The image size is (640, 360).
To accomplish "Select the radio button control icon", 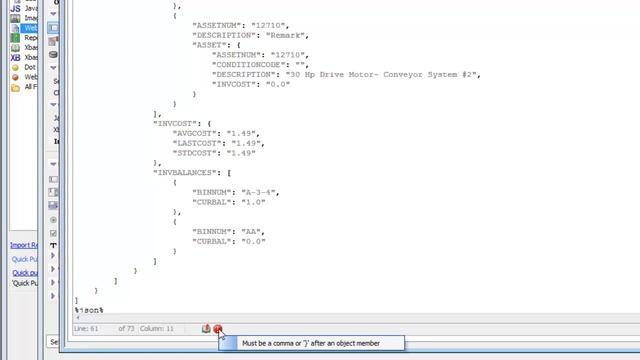I will [x=53, y=220].
